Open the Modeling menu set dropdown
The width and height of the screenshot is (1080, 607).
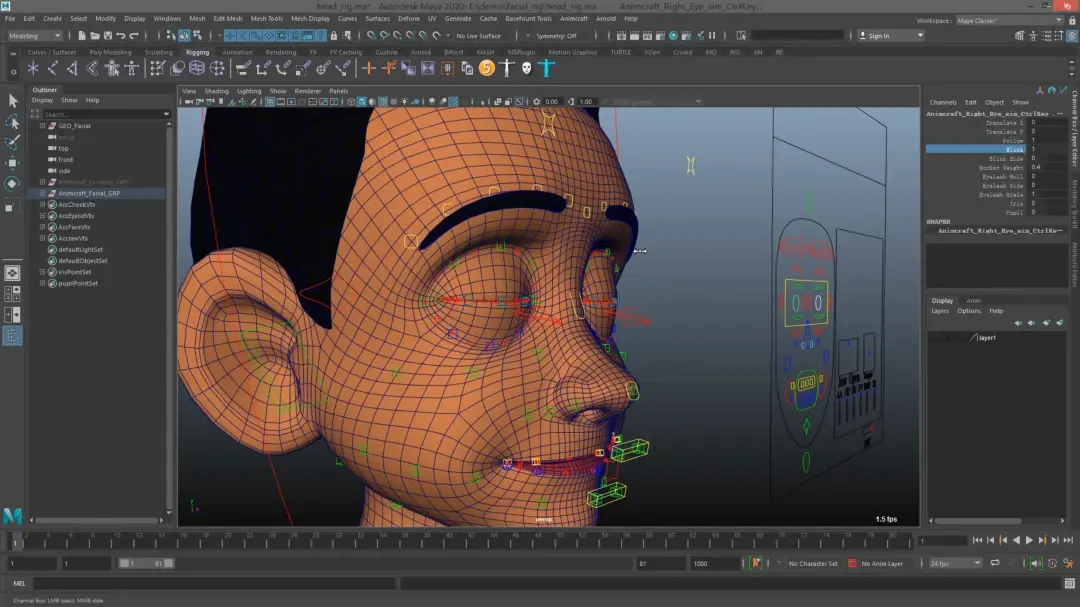(x=37, y=36)
